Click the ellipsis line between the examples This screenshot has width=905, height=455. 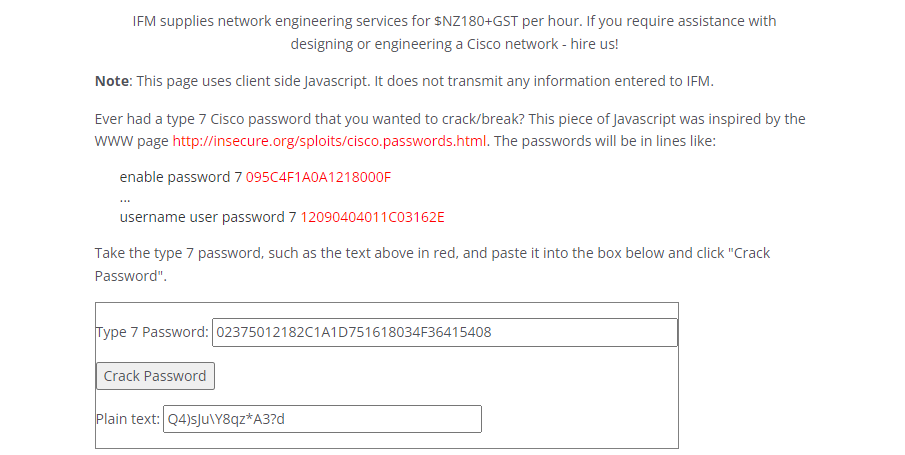(x=125, y=197)
